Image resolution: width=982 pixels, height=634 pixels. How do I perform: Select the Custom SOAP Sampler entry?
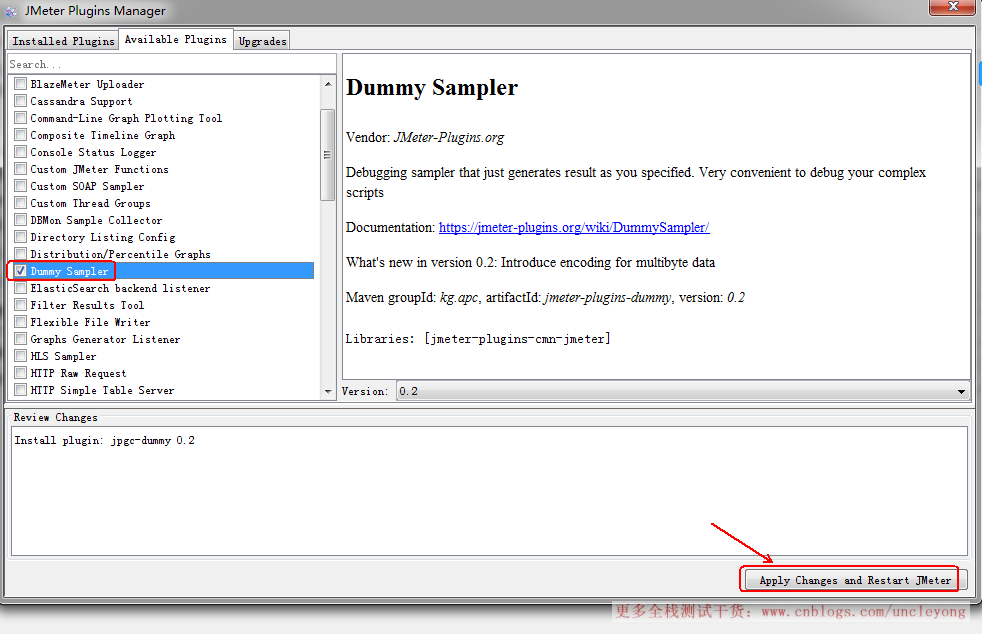(87, 186)
